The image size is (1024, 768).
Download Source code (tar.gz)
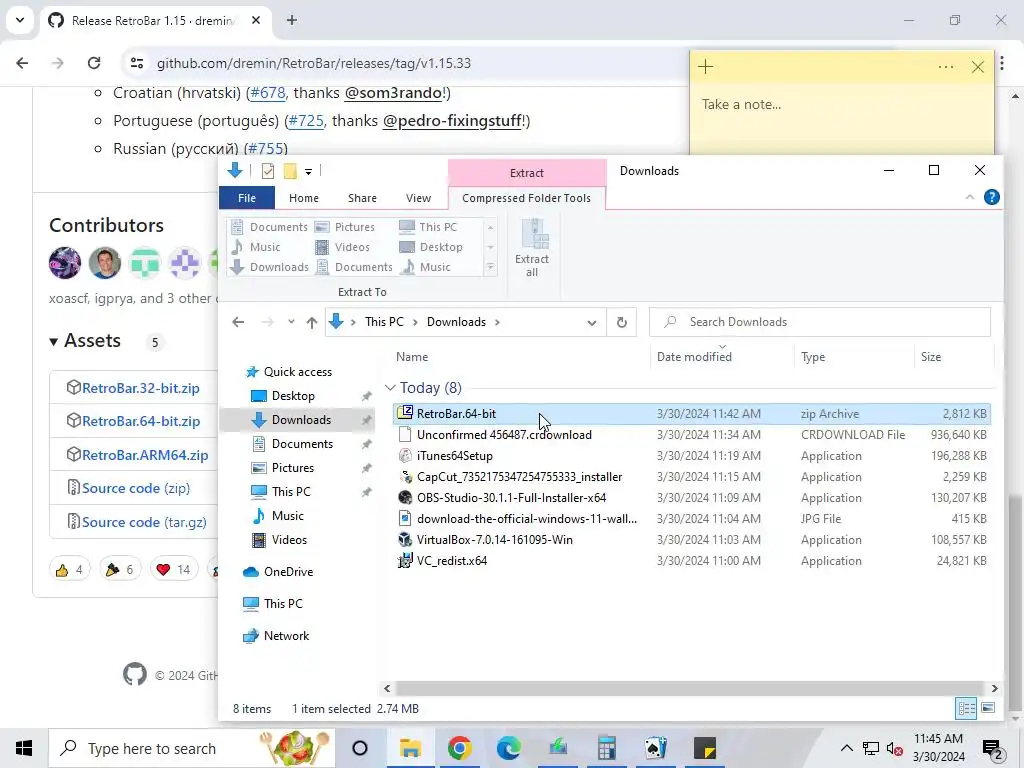click(144, 522)
